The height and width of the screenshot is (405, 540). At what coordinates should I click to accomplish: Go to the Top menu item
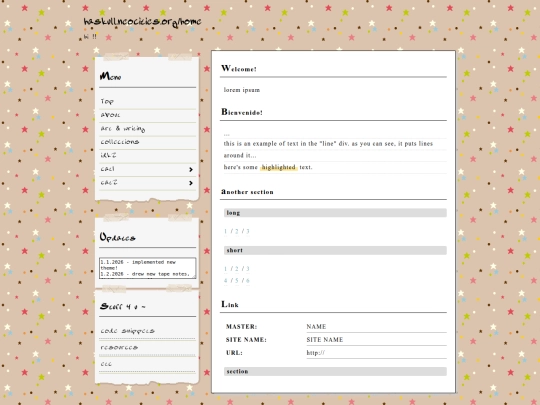pos(107,102)
